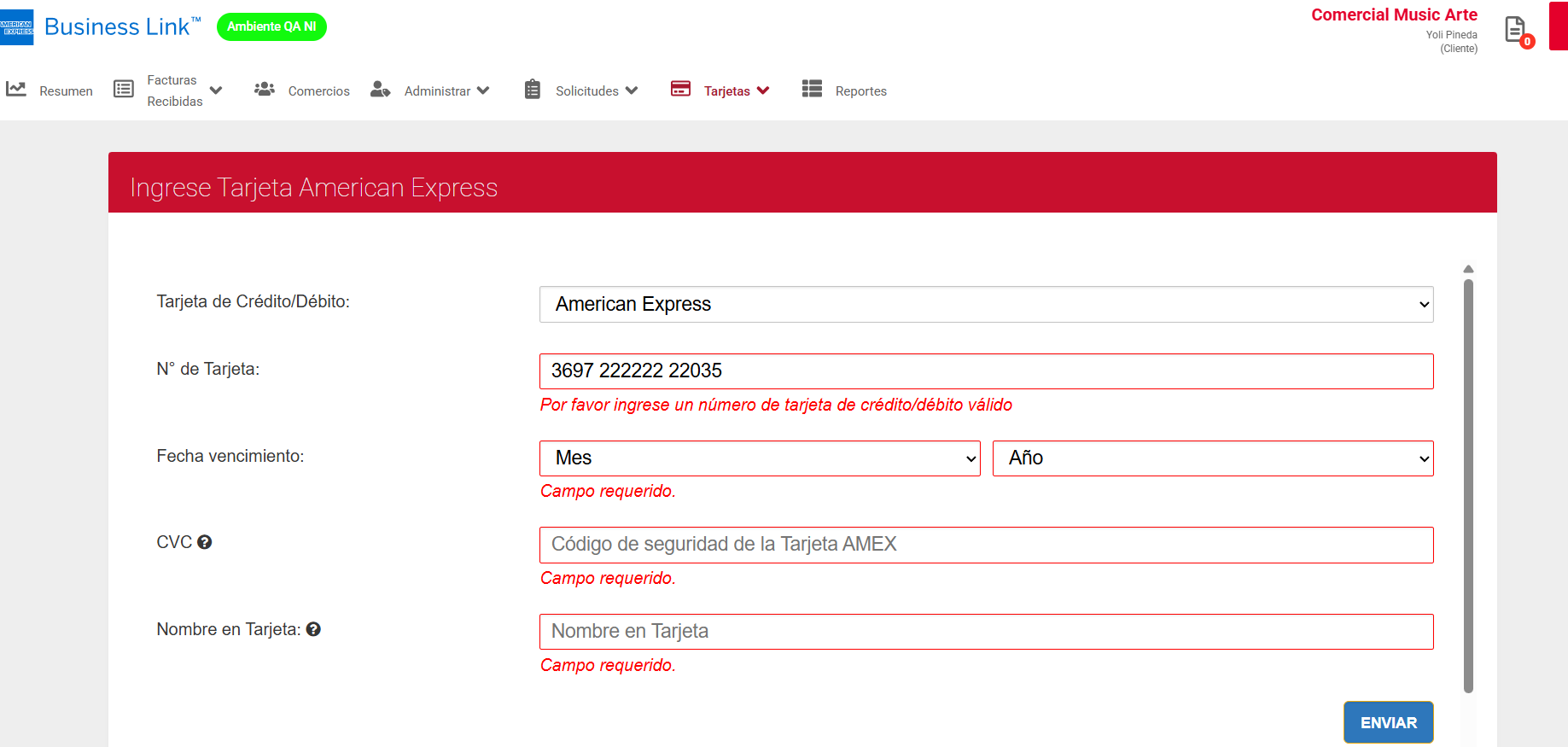This screenshot has width=1568, height=747.
Task: Click the American Express logo icon
Action: [x=17, y=27]
